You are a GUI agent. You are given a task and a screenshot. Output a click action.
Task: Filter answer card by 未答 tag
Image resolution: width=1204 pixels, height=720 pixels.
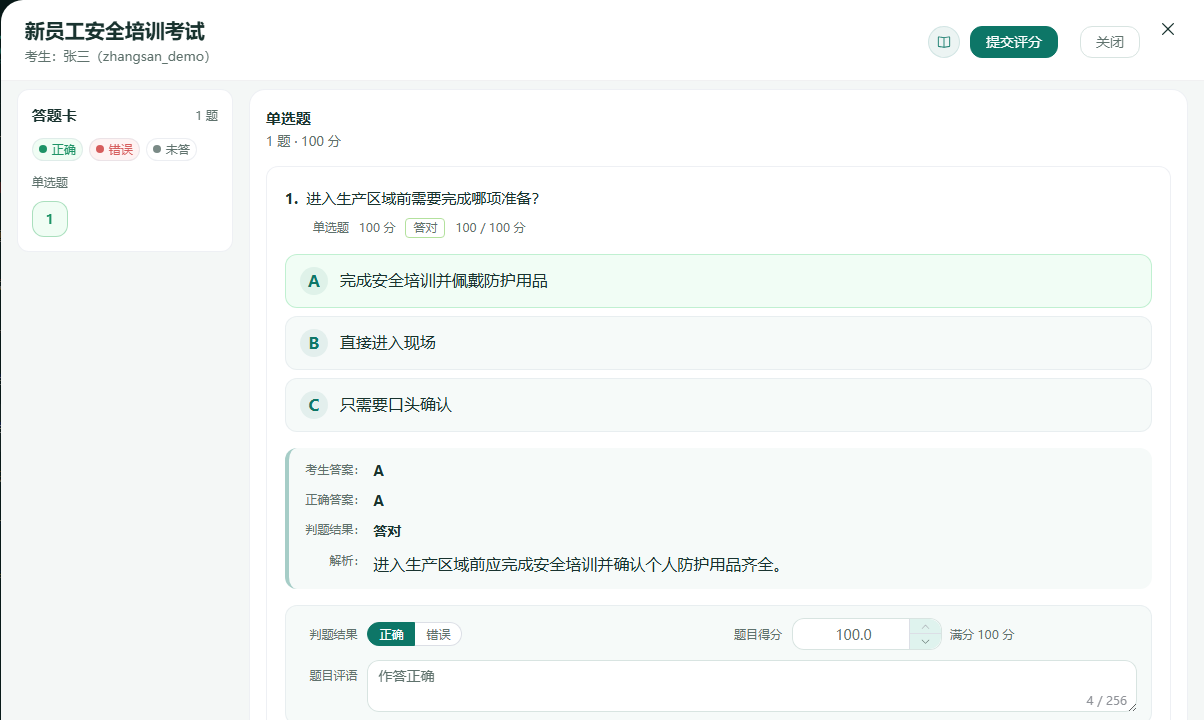pyautogui.click(x=171, y=150)
